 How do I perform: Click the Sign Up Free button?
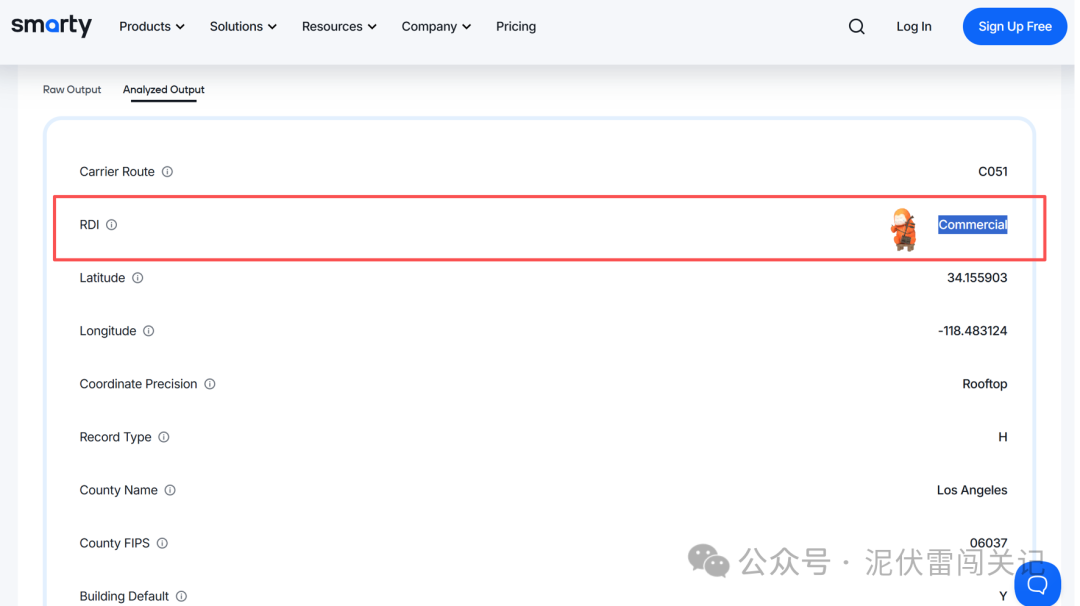click(x=1015, y=26)
